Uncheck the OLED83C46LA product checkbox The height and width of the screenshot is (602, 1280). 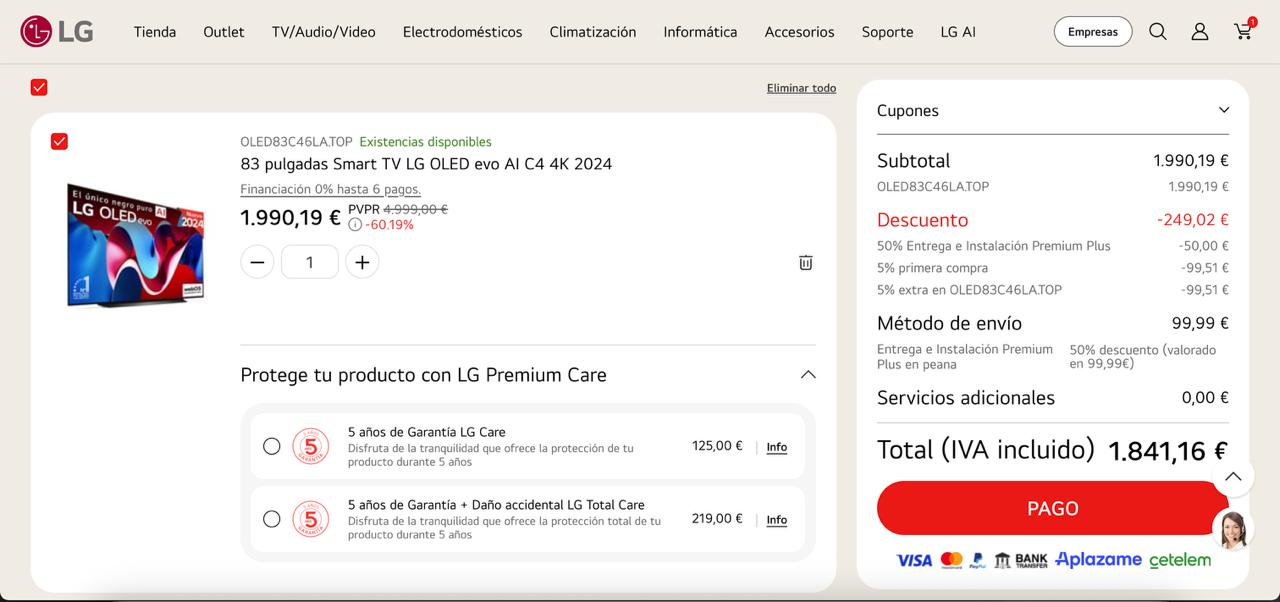pyautogui.click(x=59, y=141)
